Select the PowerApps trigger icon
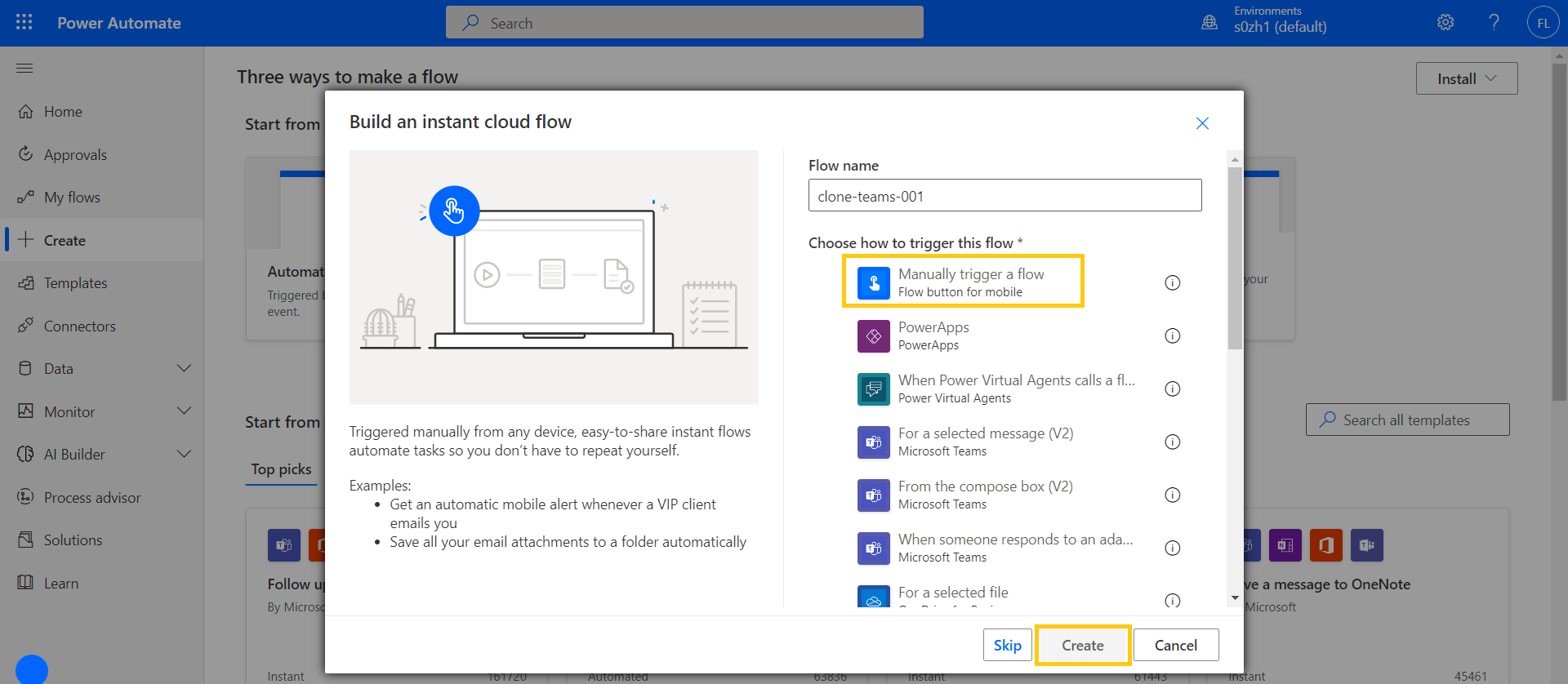Screen dimensions: 1568x684 (873, 336)
